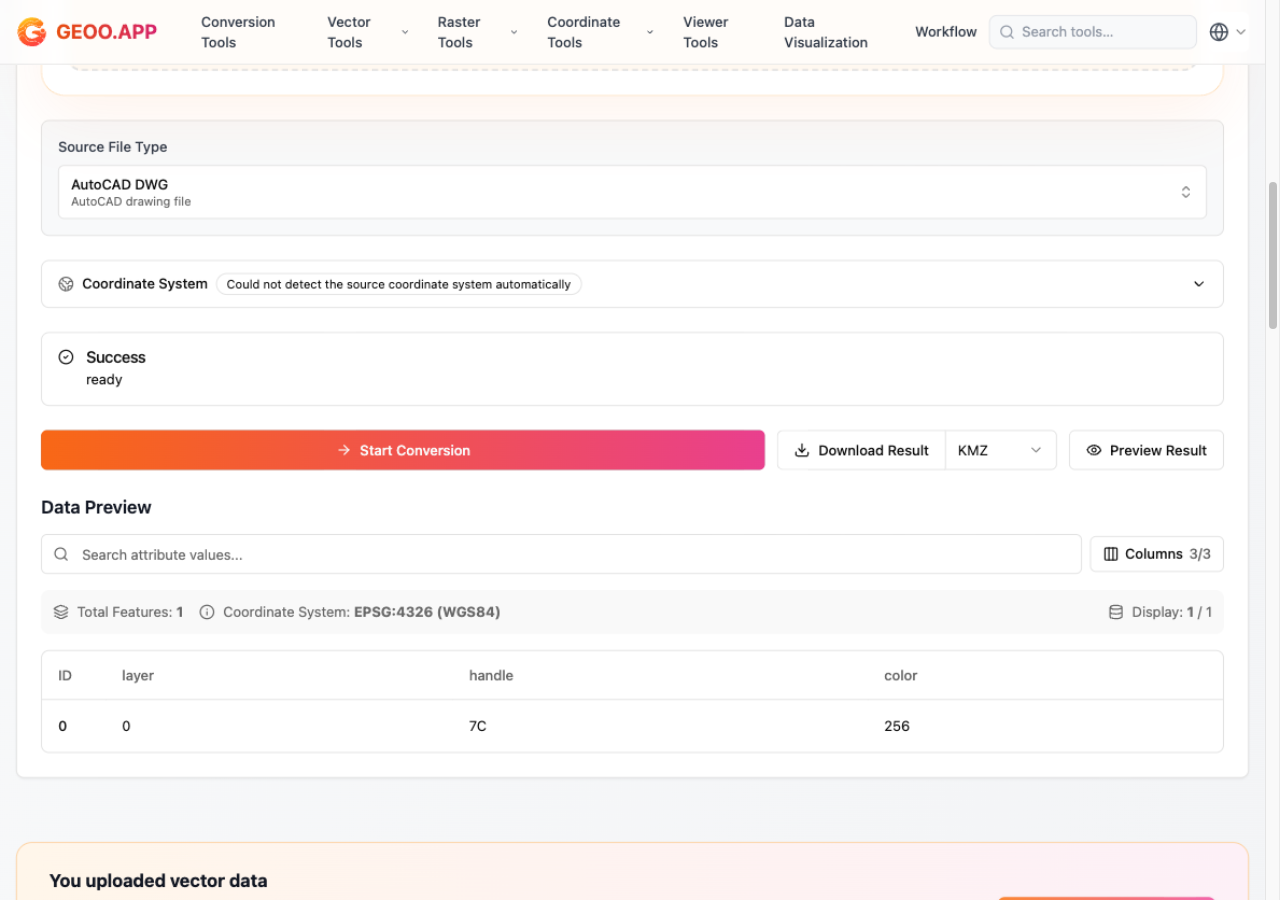Expand the Coordinate System section chevron
Screen dimensions: 1280x900
coord(1199,284)
